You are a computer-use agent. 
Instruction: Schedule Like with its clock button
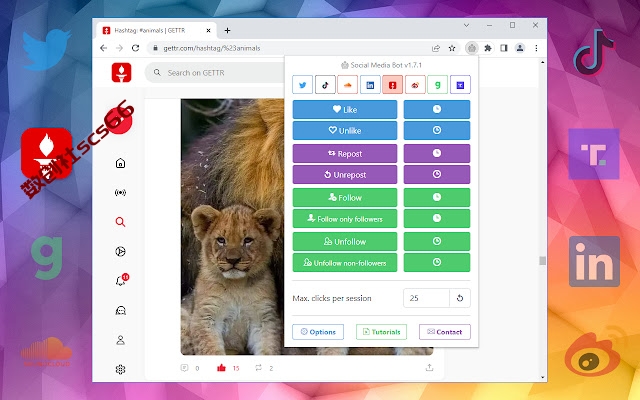437,109
